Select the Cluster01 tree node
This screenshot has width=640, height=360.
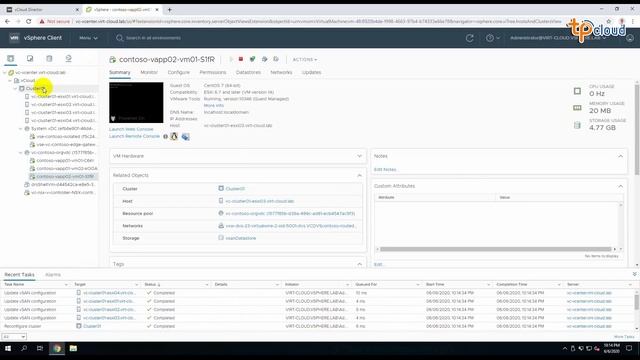[x=35, y=89]
